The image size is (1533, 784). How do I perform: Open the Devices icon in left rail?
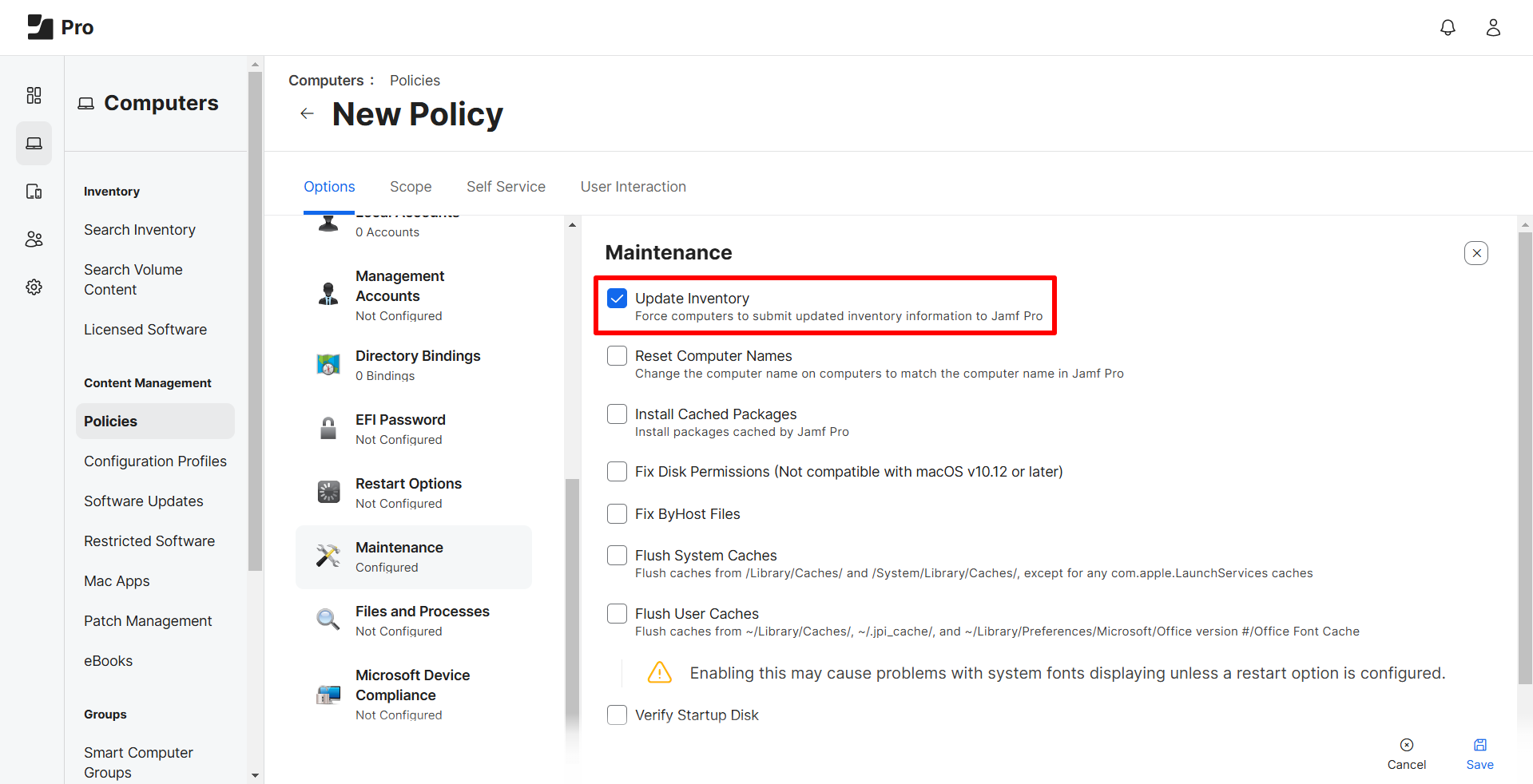(34, 192)
